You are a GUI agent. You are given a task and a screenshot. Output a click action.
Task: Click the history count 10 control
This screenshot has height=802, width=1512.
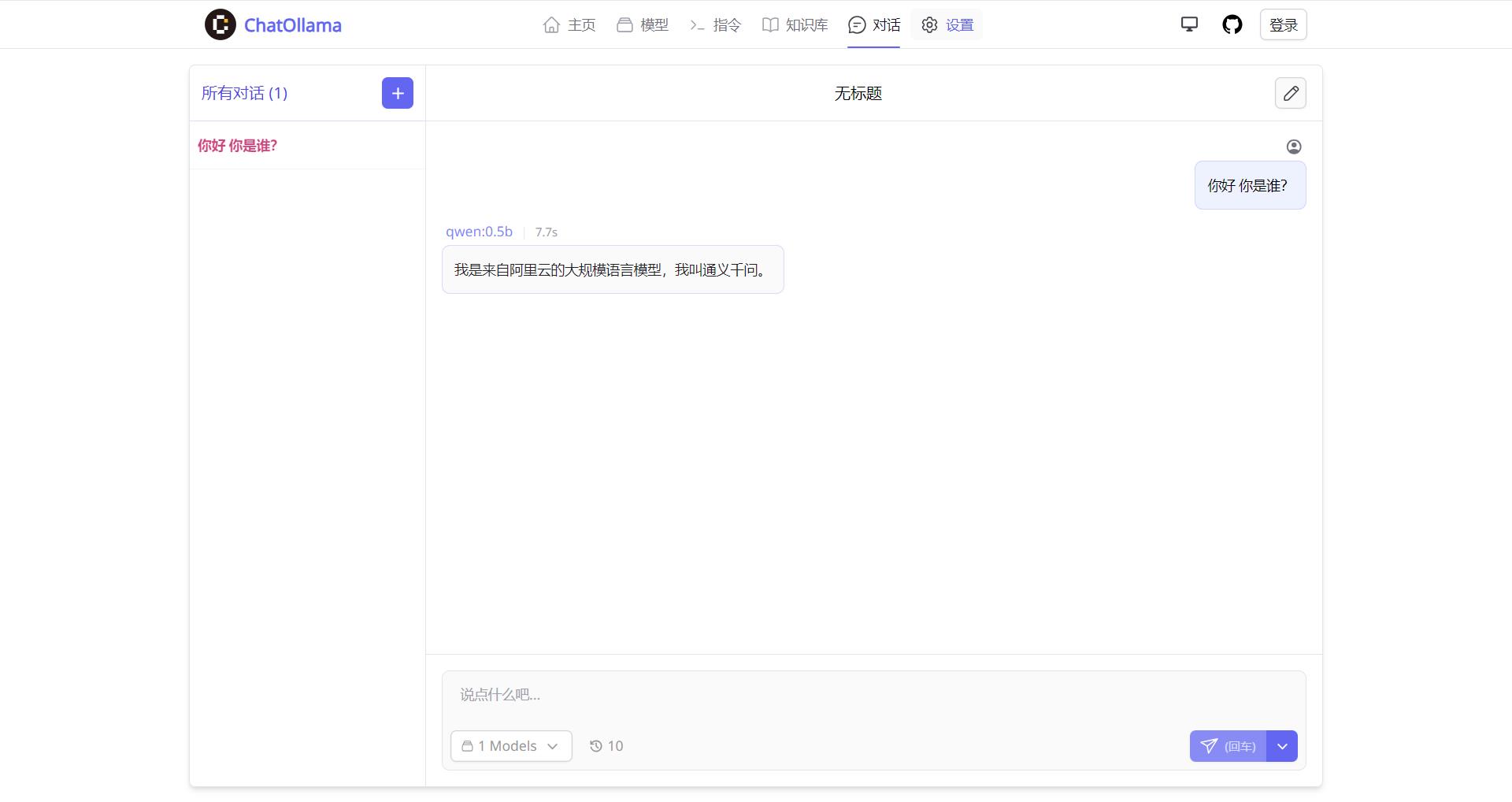click(606, 746)
